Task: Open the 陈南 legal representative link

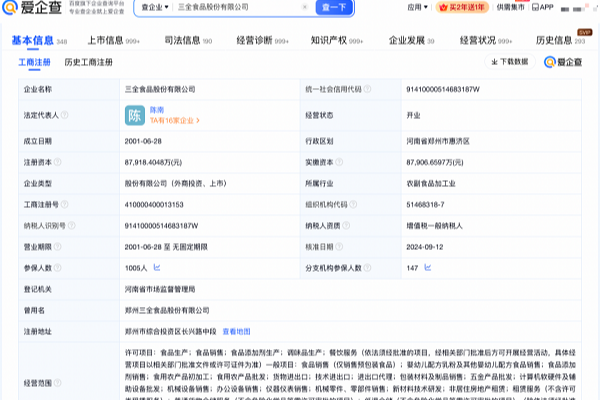Action: [158, 109]
